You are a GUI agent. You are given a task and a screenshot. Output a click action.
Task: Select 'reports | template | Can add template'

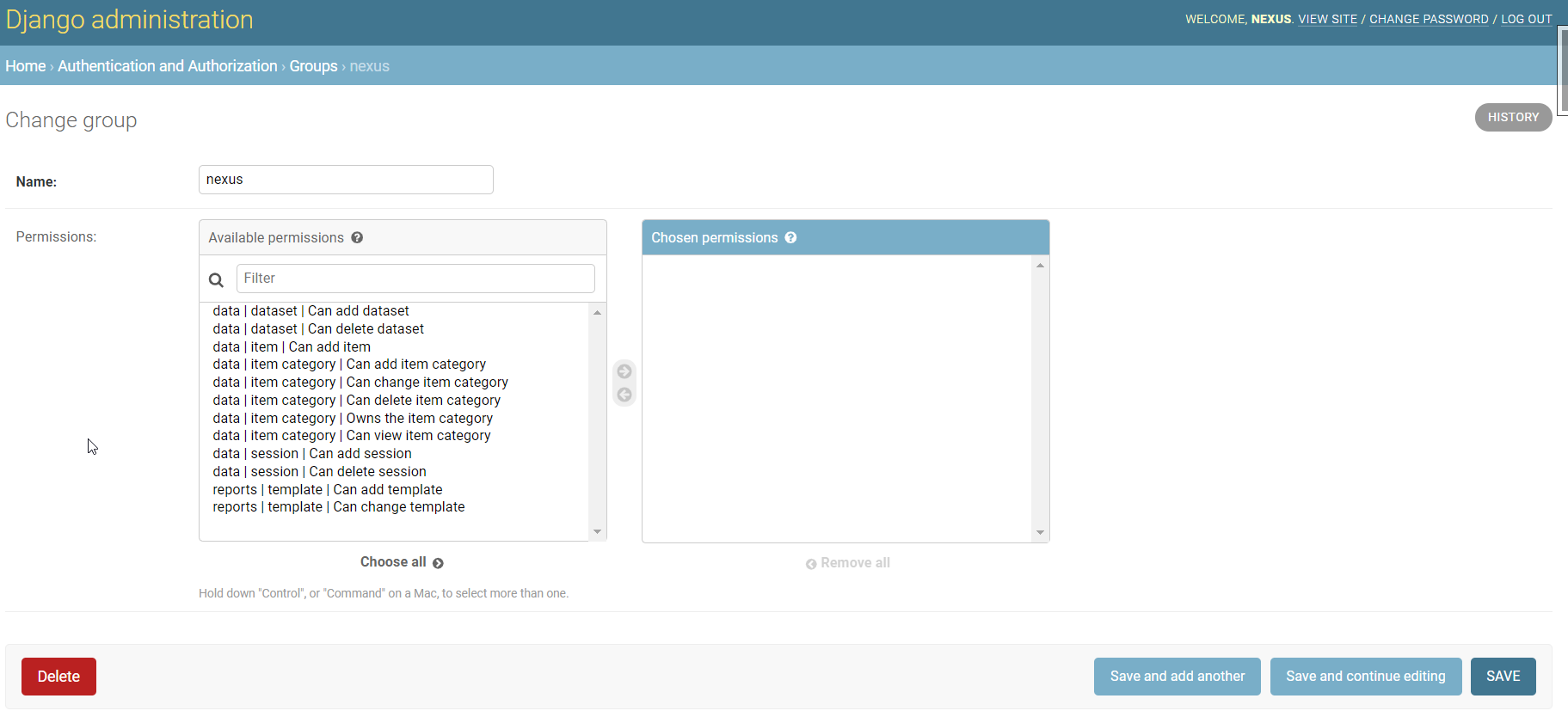[396, 490]
